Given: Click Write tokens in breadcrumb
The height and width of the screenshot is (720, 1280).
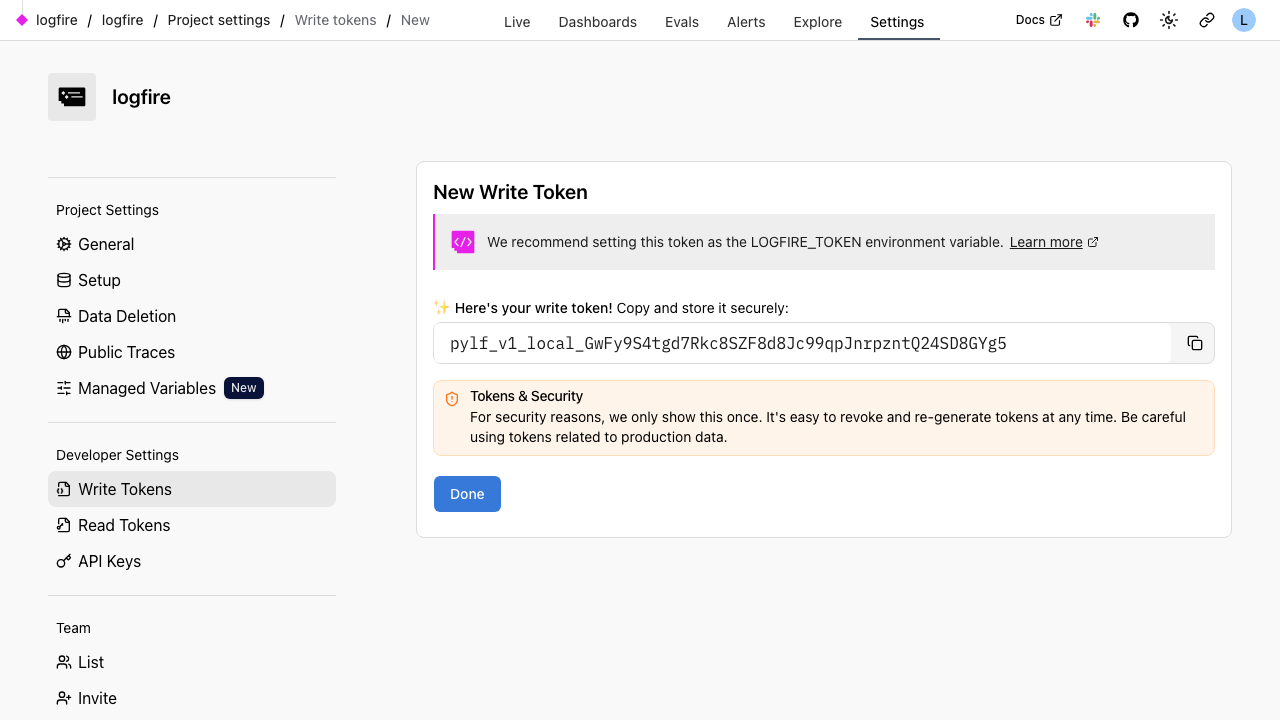Looking at the screenshot, I should point(335,20).
